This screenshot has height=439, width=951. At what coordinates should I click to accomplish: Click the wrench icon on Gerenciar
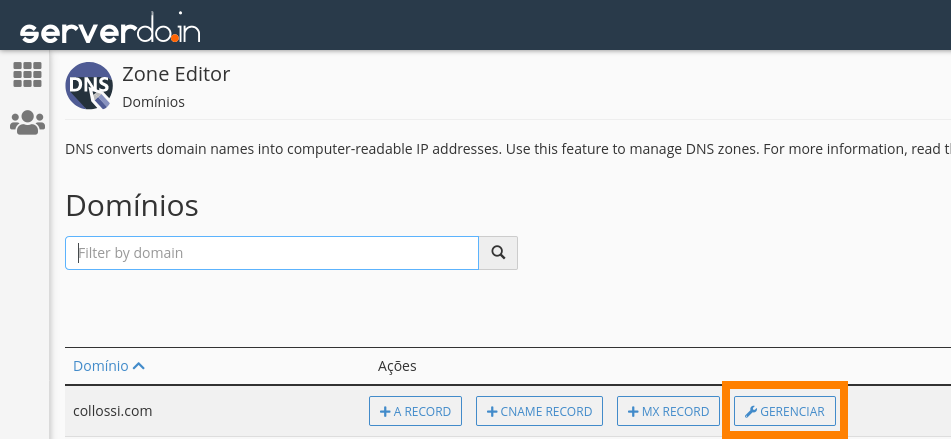click(752, 412)
